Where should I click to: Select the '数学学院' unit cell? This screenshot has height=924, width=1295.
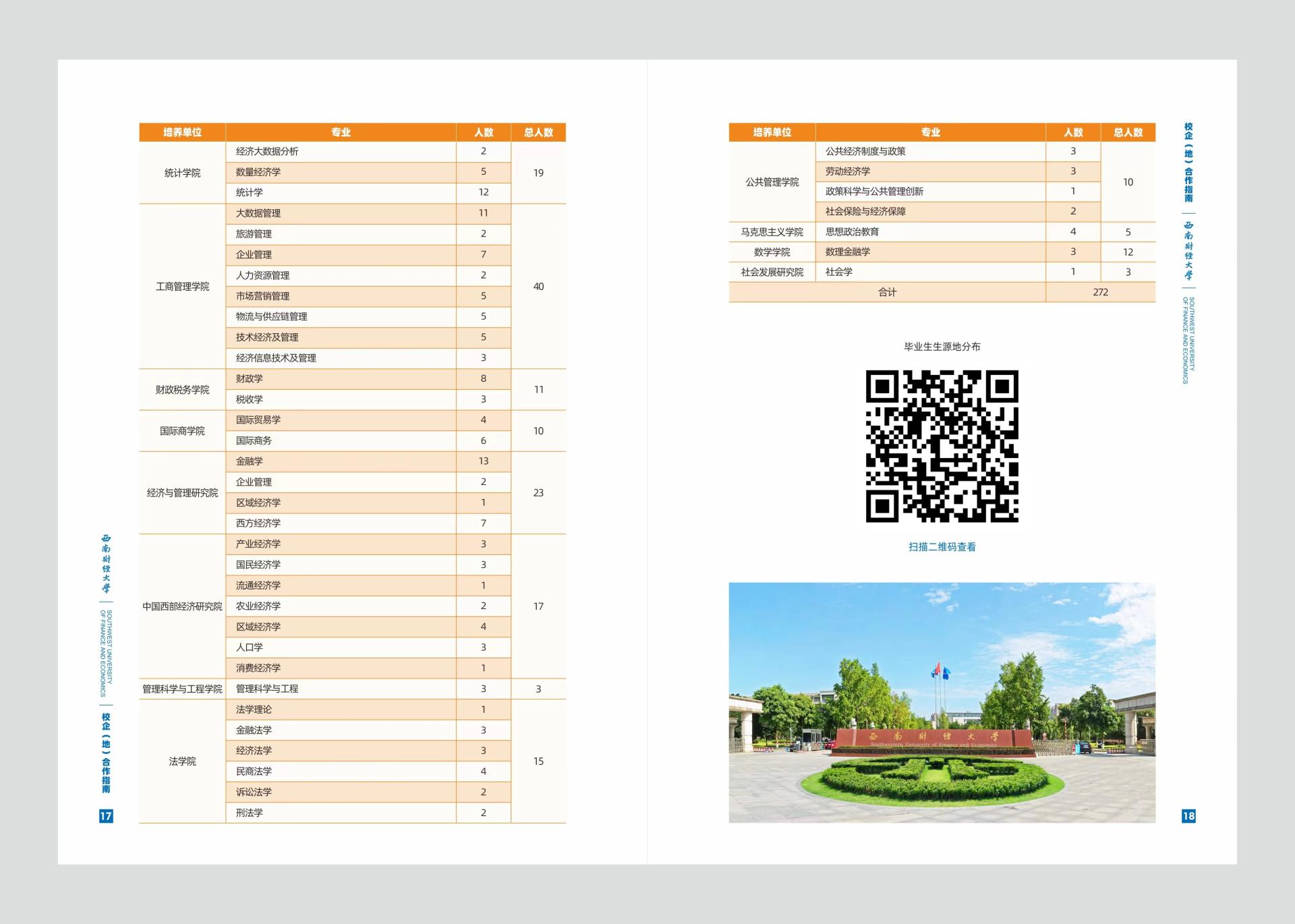pos(772,252)
